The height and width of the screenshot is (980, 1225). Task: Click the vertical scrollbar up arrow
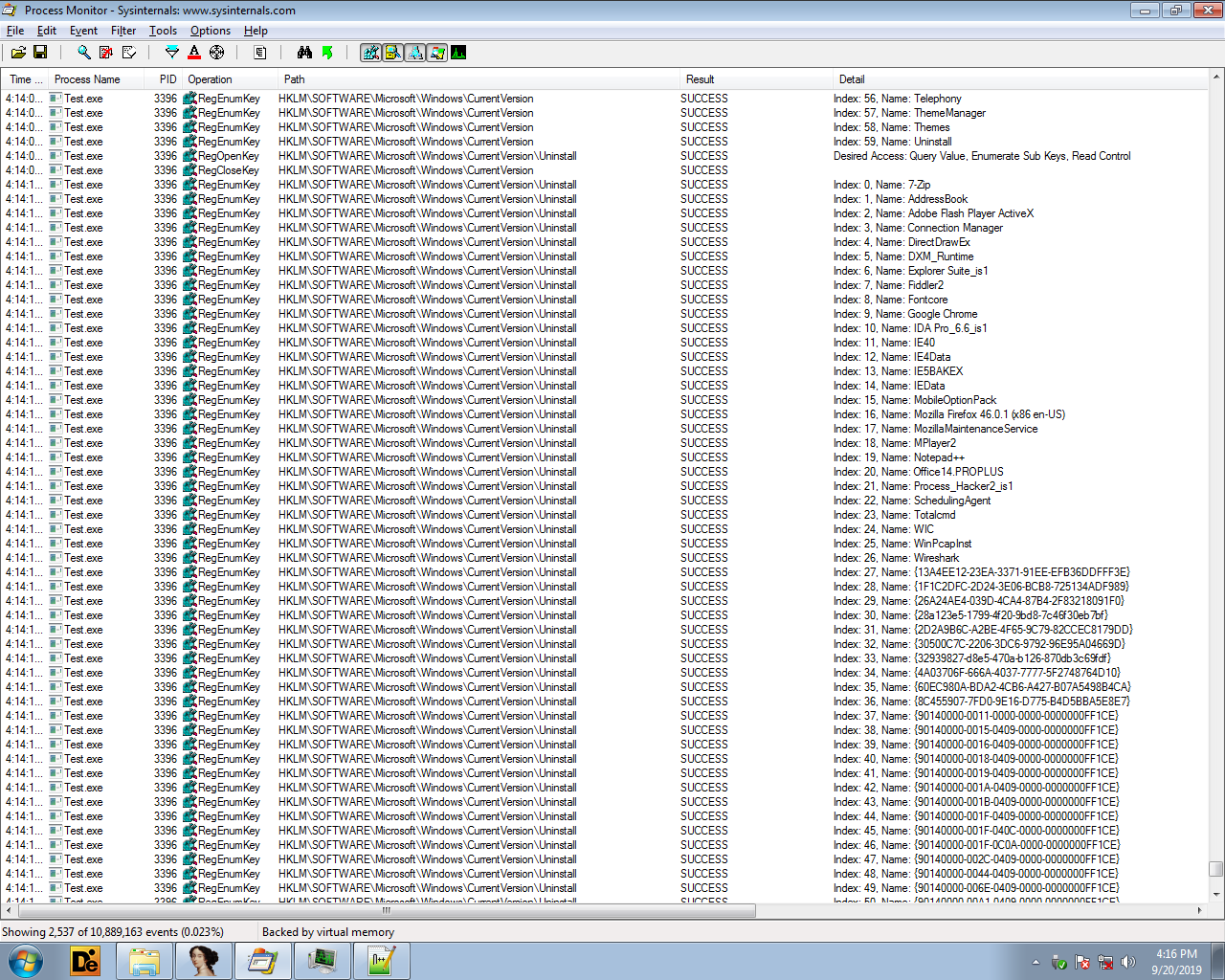pyautogui.click(x=1216, y=78)
